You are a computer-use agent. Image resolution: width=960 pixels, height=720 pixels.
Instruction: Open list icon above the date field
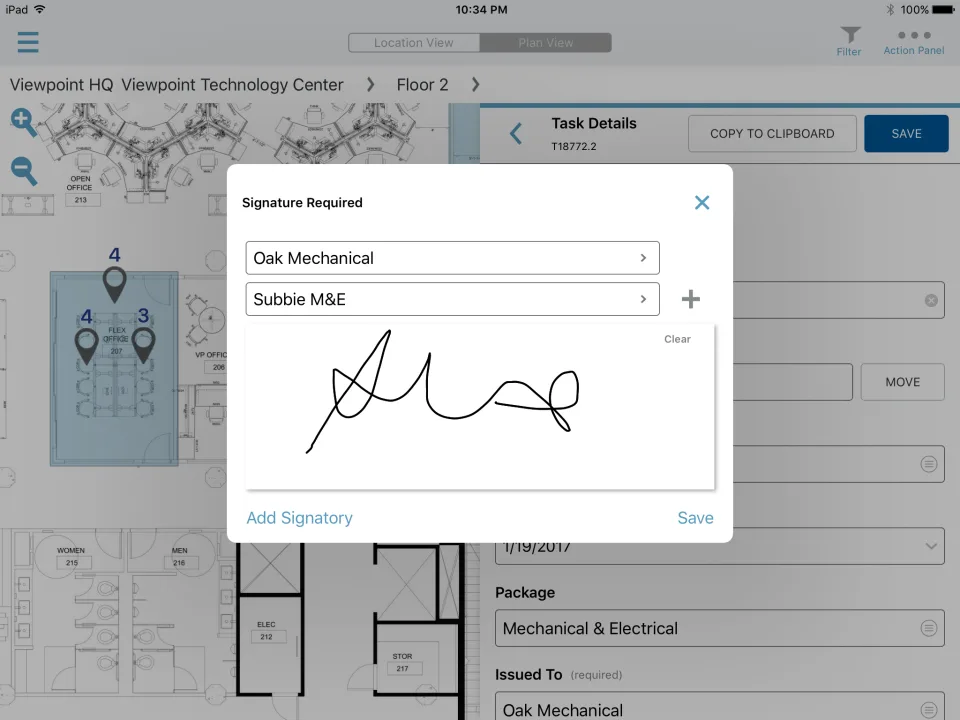[929, 464]
